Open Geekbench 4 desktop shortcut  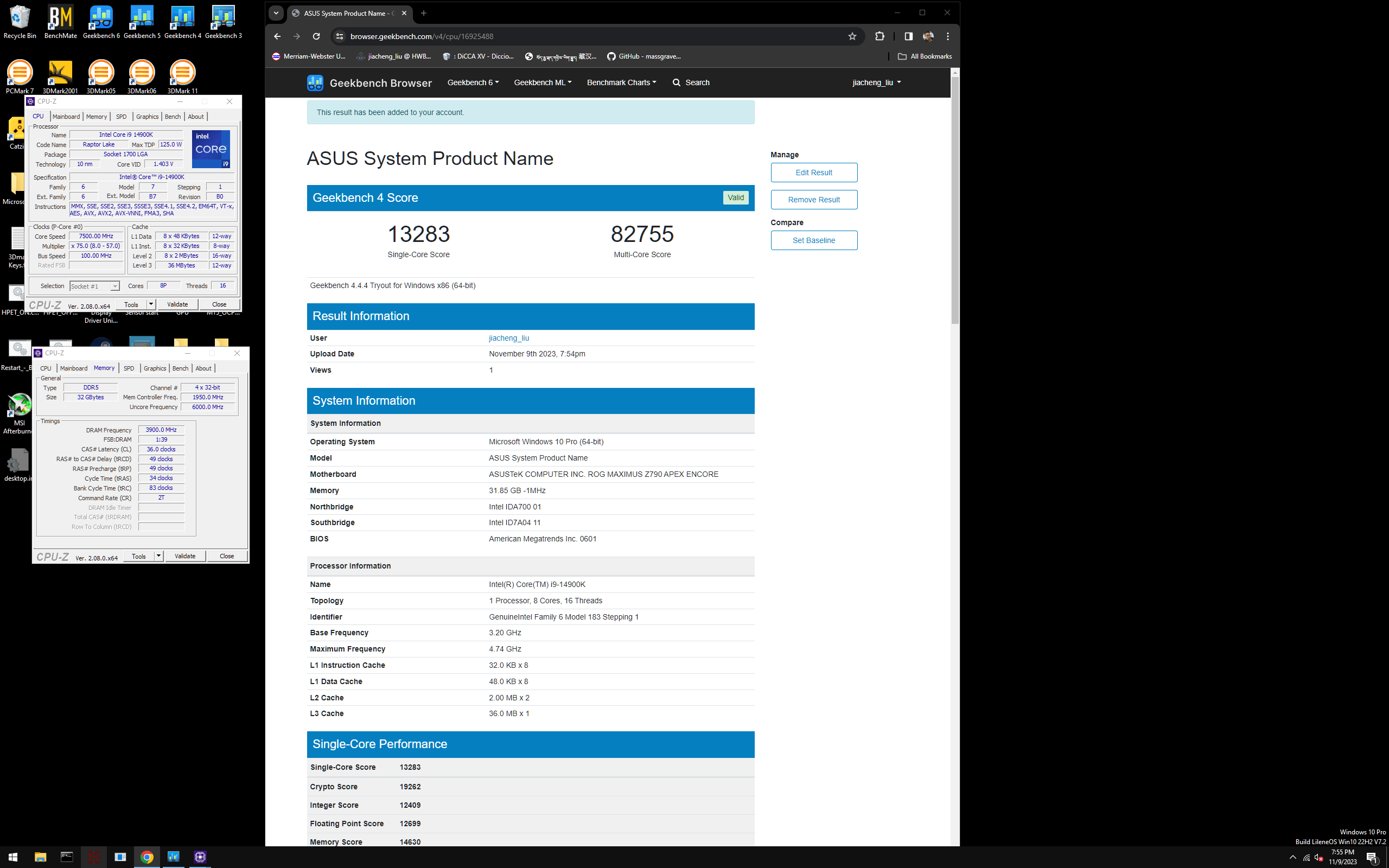[x=182, y=22]
